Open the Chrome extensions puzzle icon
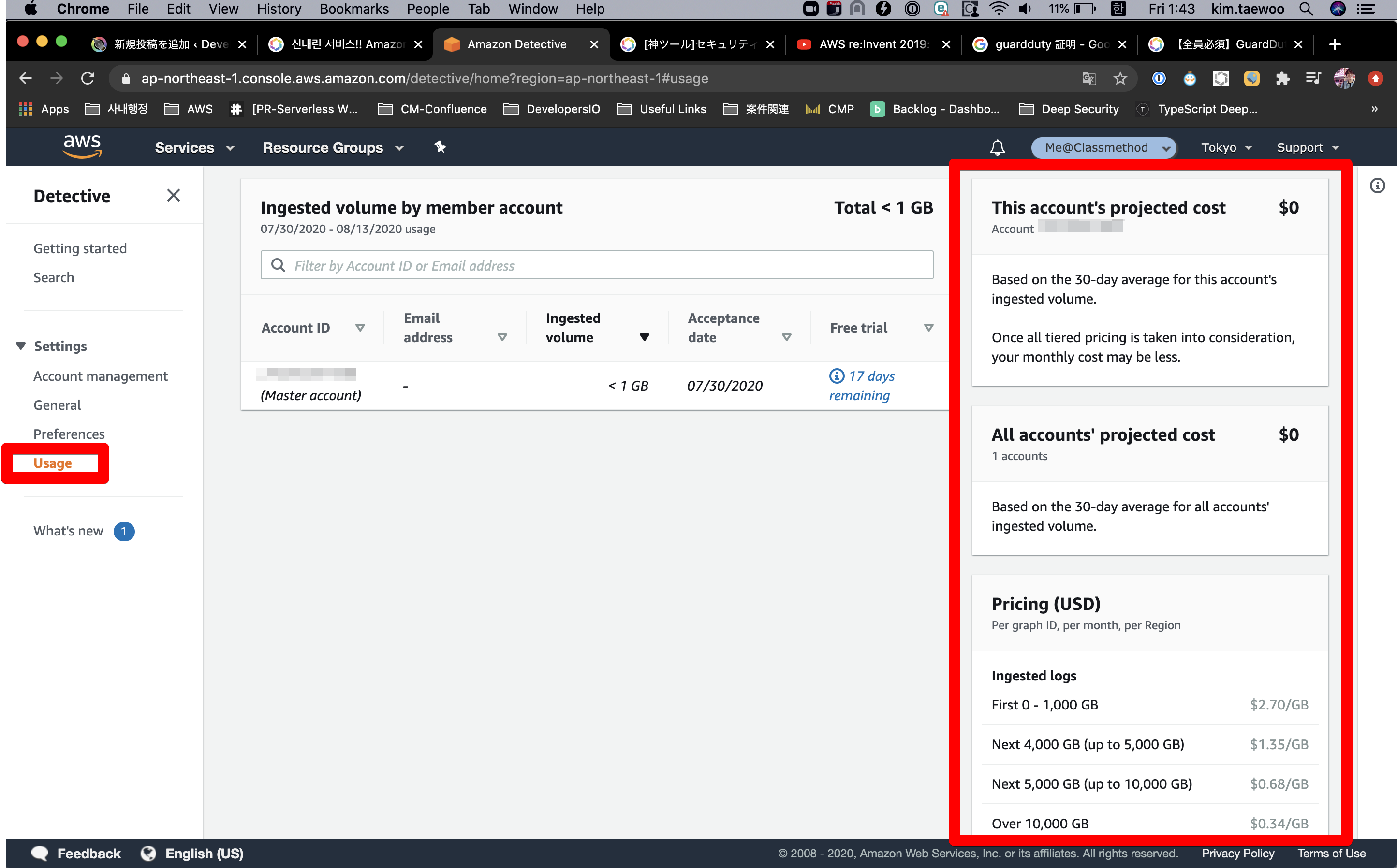 [x=1282, y=79]
